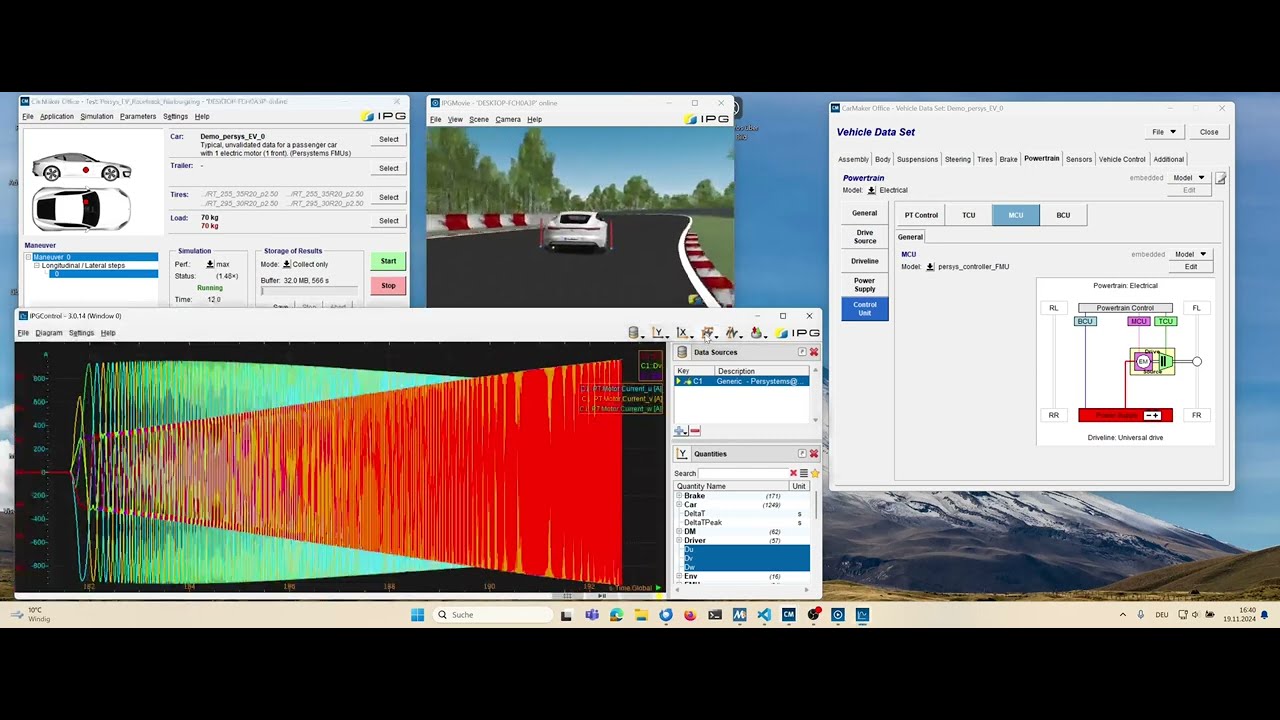Open the CarMaker CM taskbar icon
Viewport: 1280px width, 720px height.
789,615
